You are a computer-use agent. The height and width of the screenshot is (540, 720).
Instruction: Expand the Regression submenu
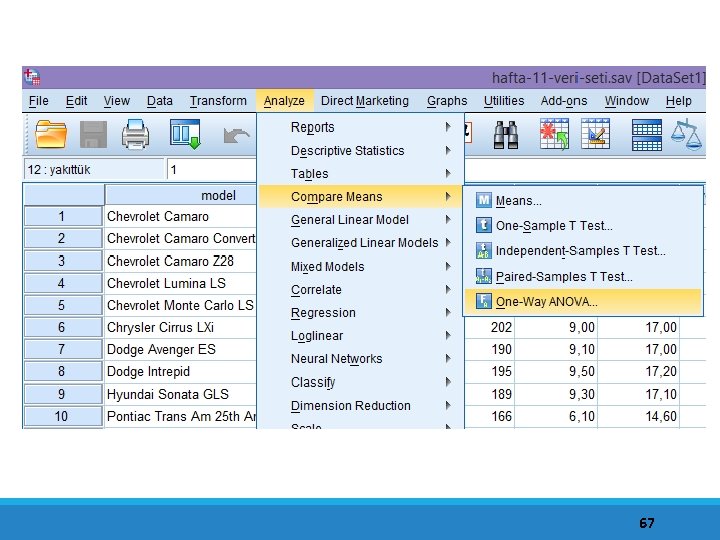coord(360,313)
